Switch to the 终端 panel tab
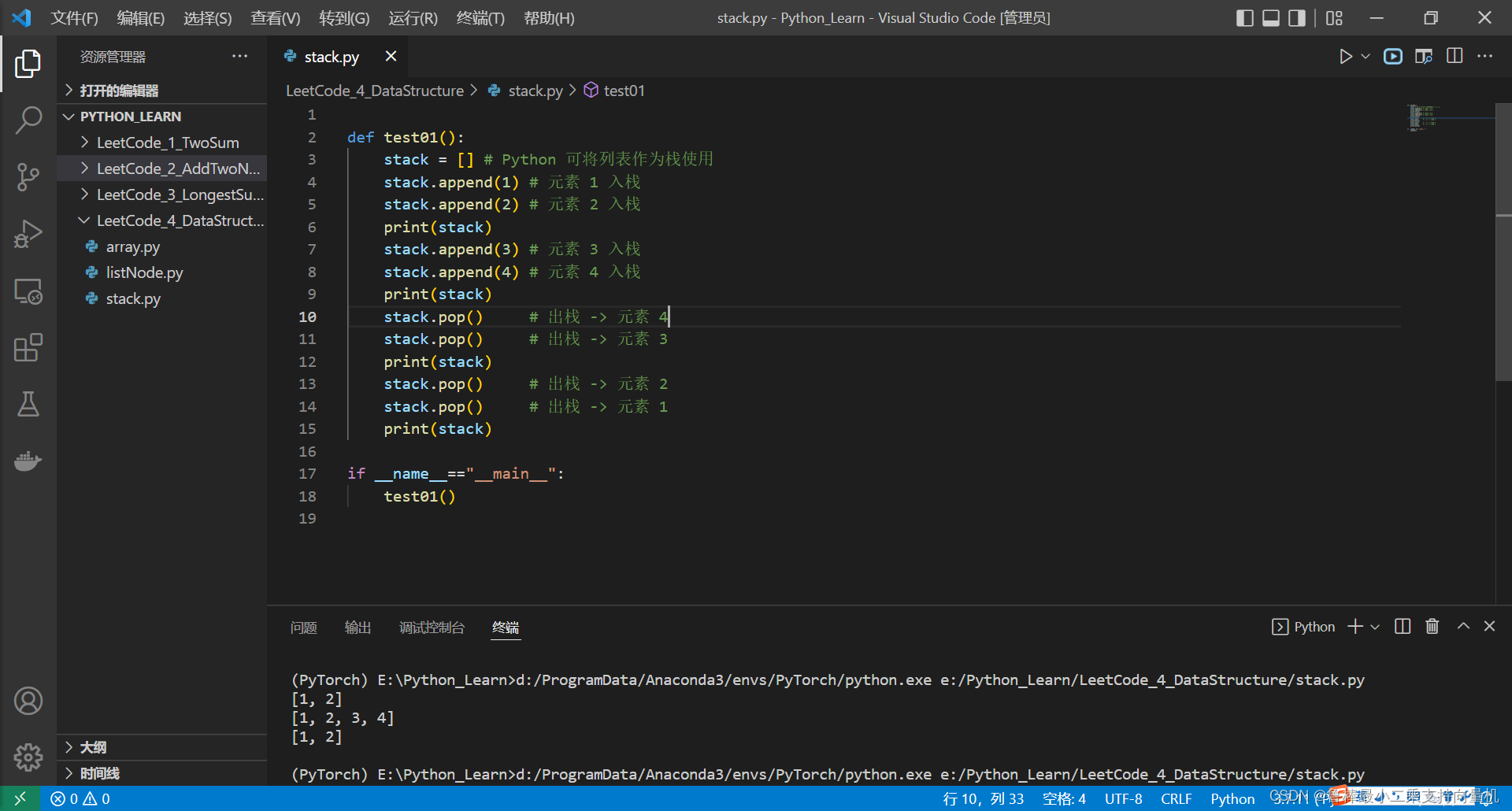Viewport: 1512px width, 811px height. click(x=506, y=628)
